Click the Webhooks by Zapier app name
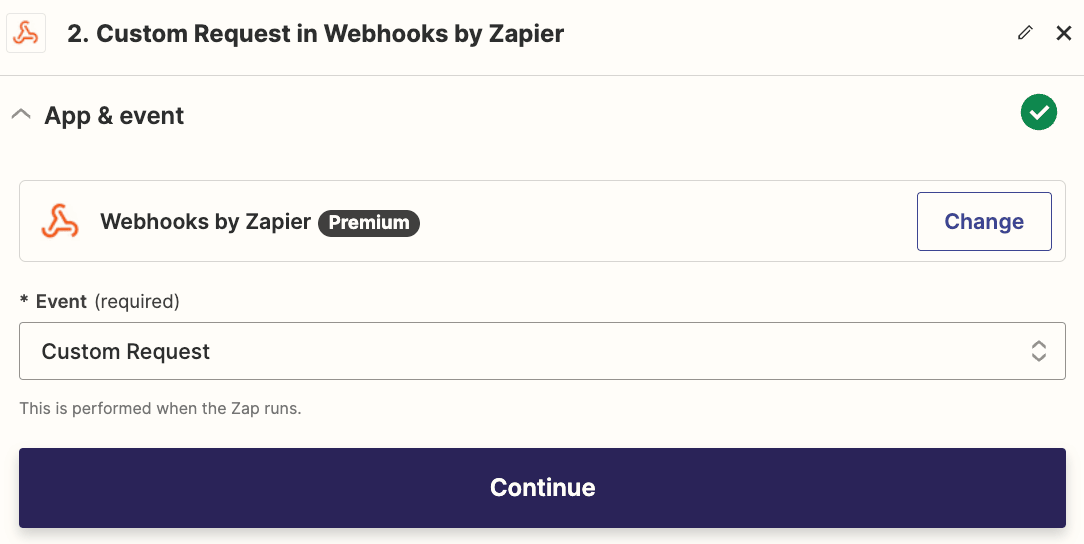 click(205, 222)
